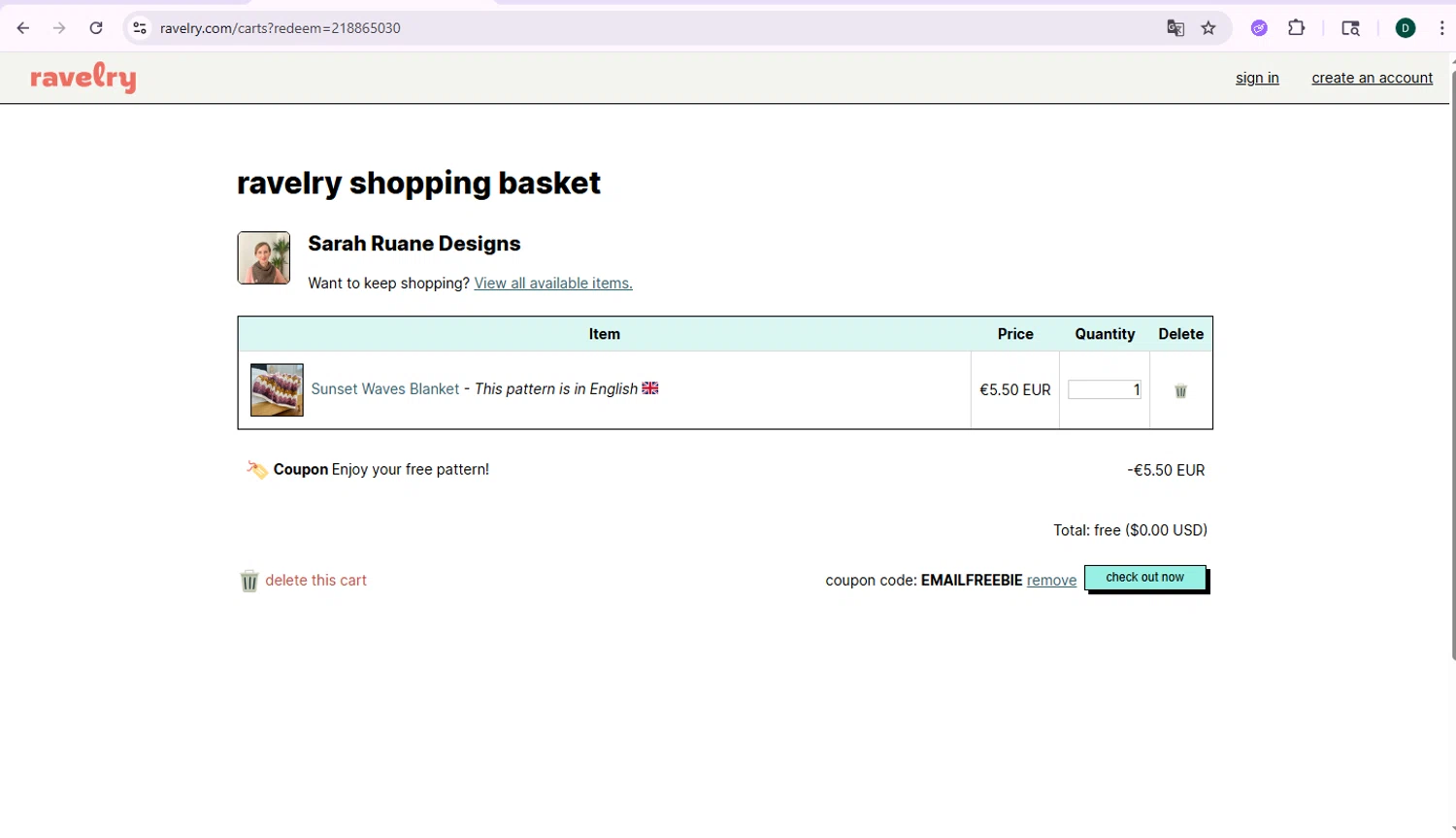The height and width of the screenshot is (838, 1456).
Task: Click the Sarah Ruane Designs heading
Action: click(x=414, y=244)
